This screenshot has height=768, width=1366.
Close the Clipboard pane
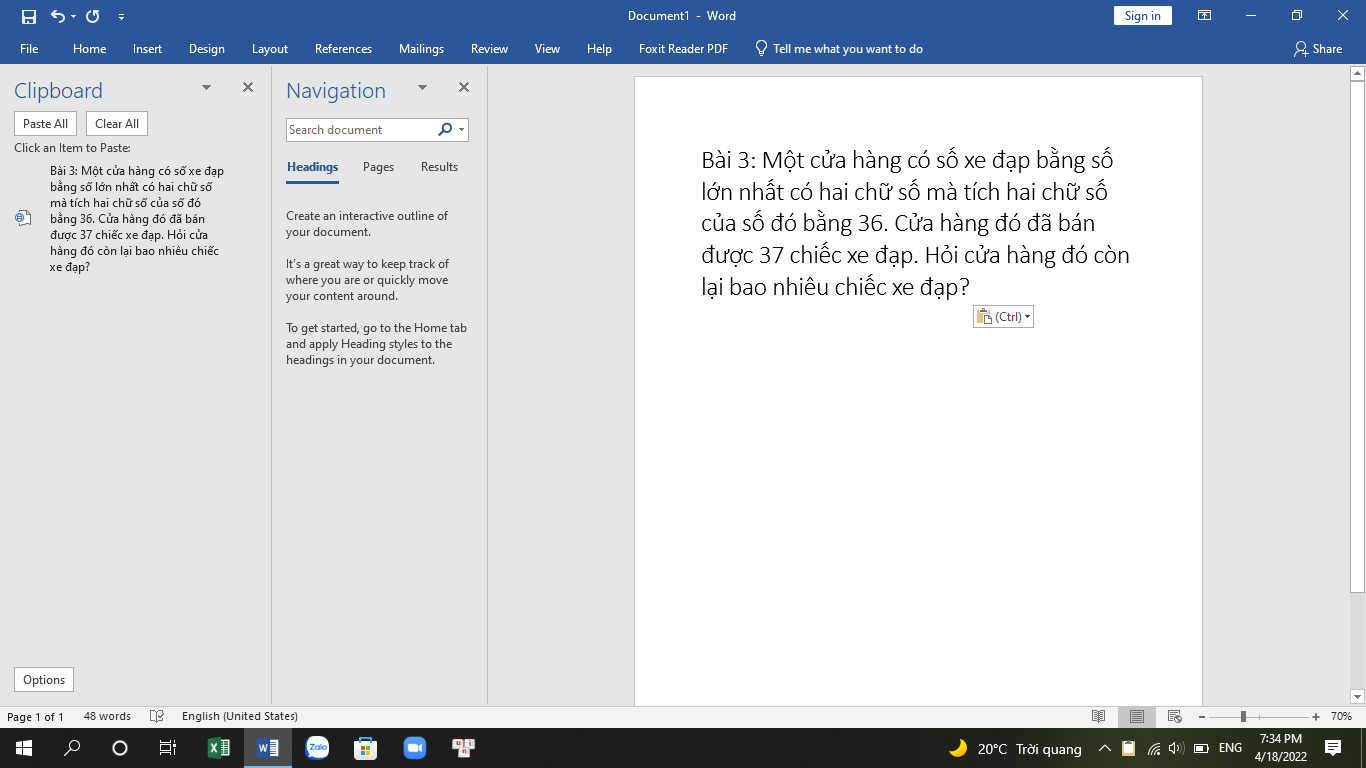(x=248, y=88)
